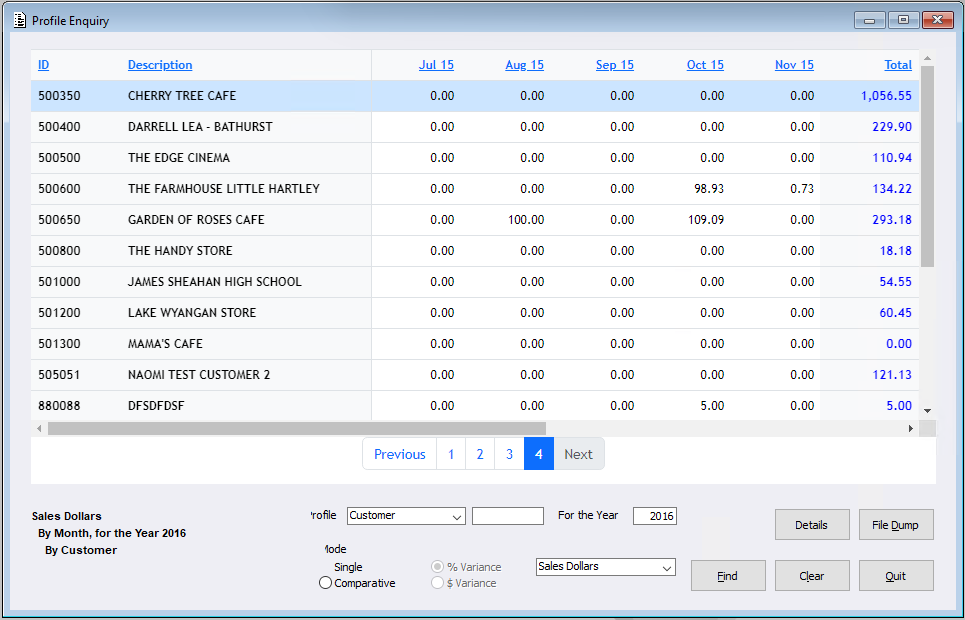Open results page 3
Image resolution: width=965 pixels, height=620 pixels.
pos(510,454)
